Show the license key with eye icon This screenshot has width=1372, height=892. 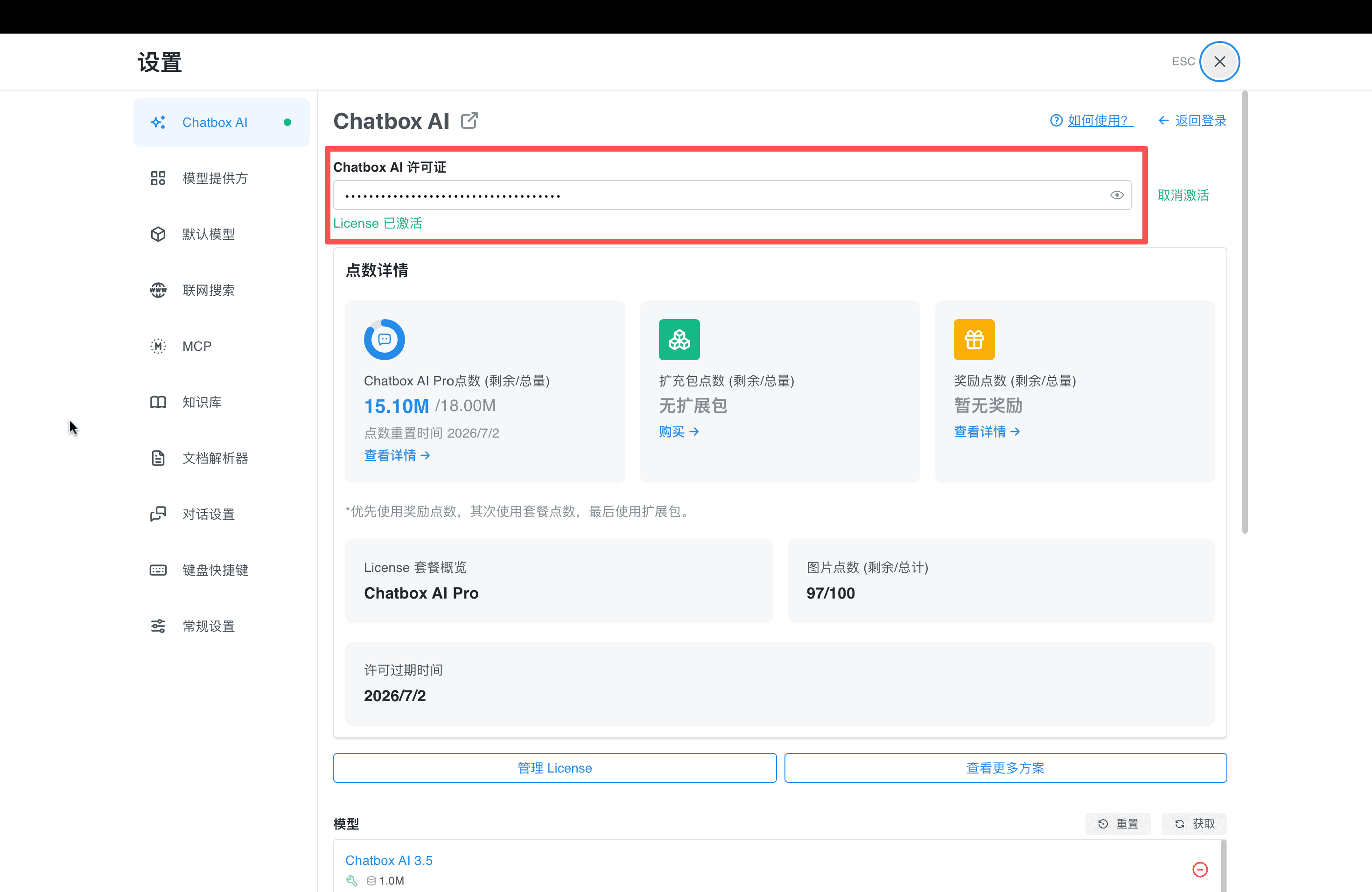click(1117, 195)
